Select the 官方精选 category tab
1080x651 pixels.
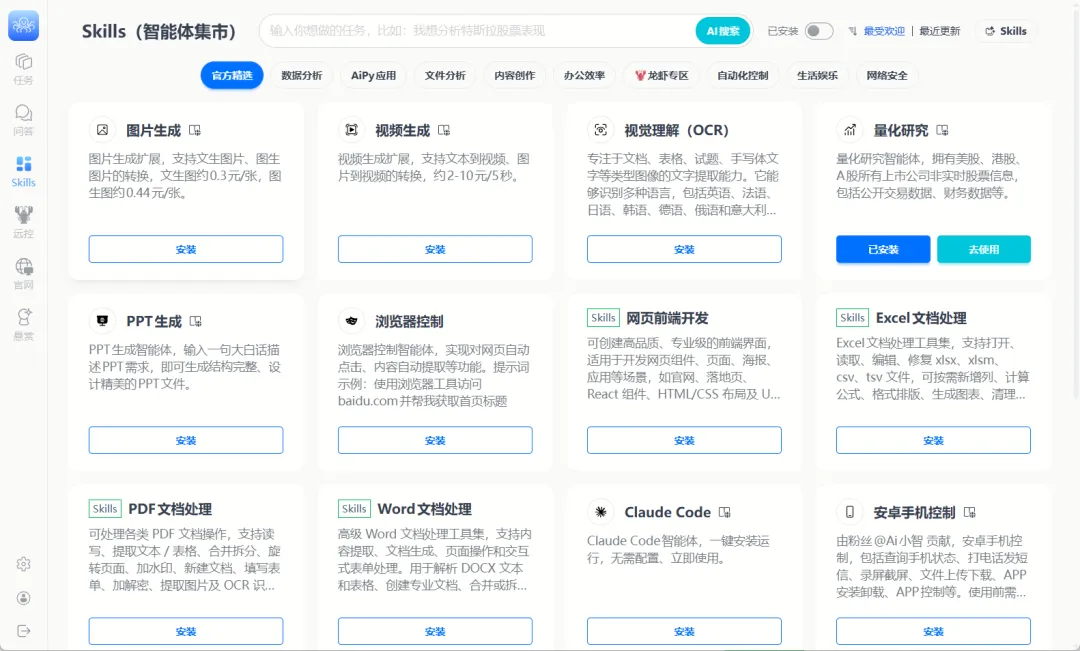pyautogui.click(x=232, y=76)
